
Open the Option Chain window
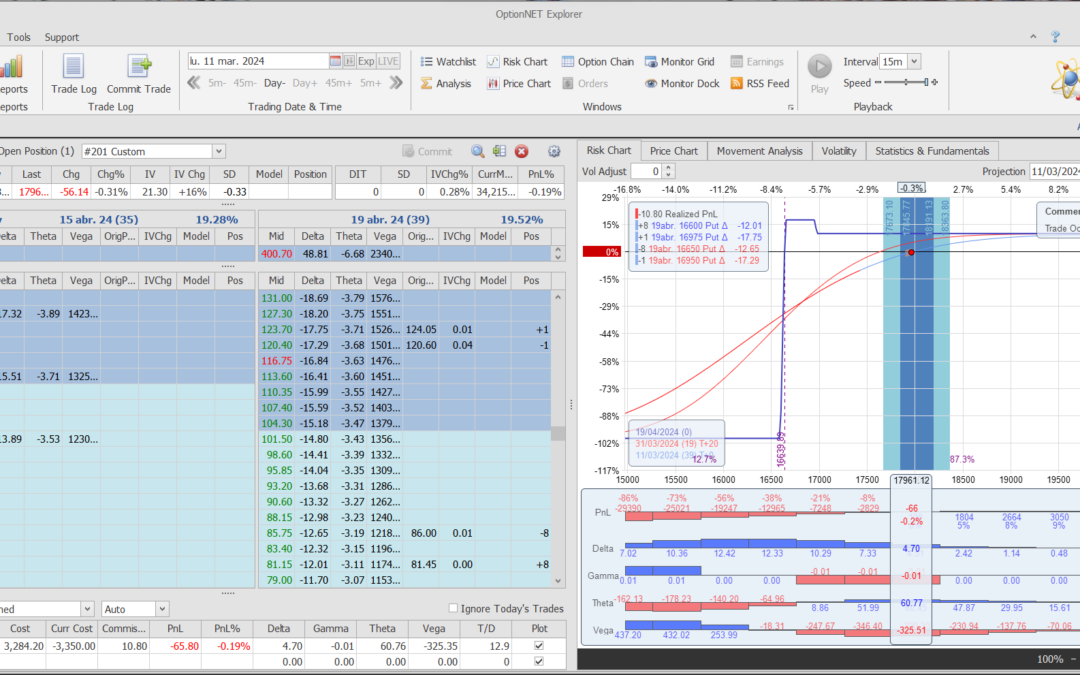(x=598, y=61)
